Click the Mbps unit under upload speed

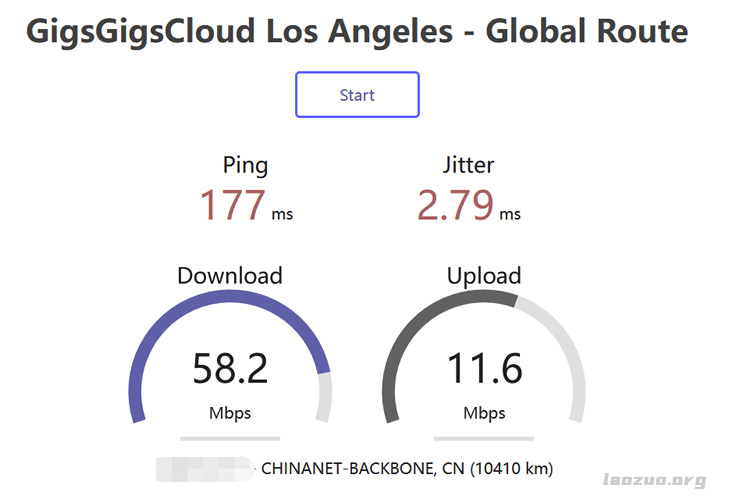pyautogui.click(x=484, y=412)
